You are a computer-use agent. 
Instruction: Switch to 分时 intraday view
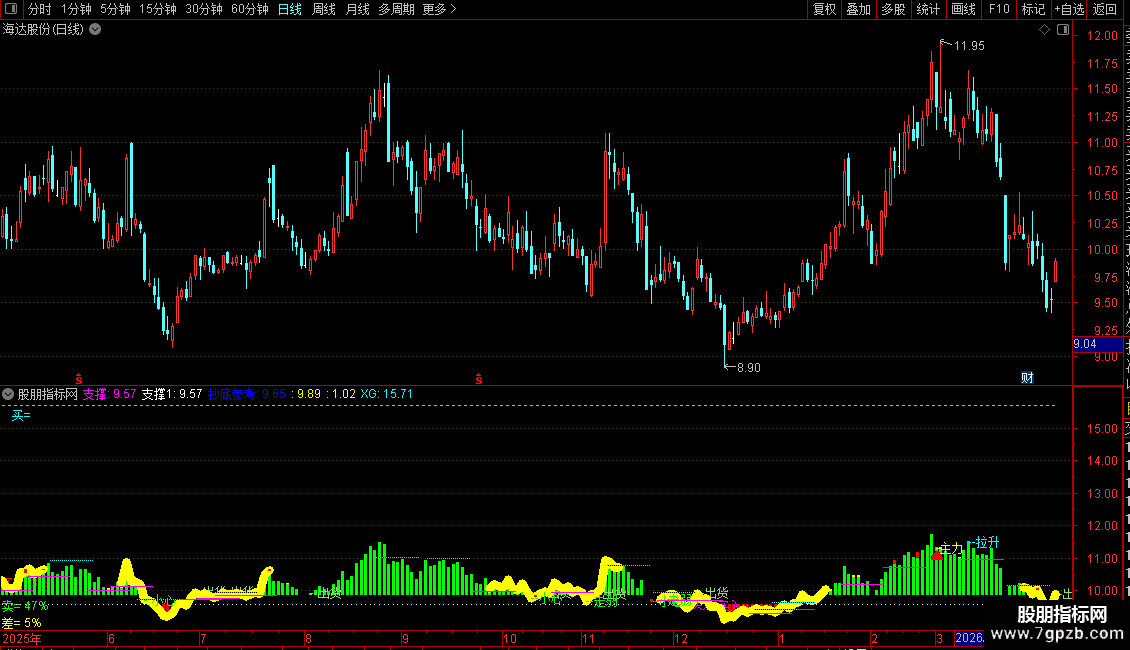40,9
